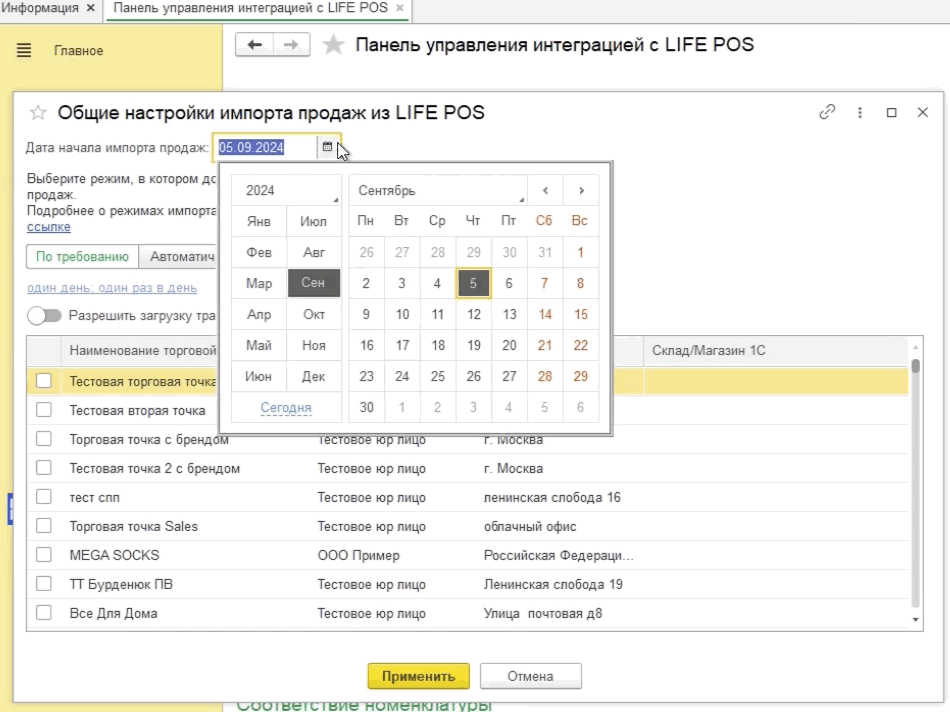The width and height of the screenshot is (950, 712).
Task: Check the тест спп row checkbox
Action: (44, 497)
